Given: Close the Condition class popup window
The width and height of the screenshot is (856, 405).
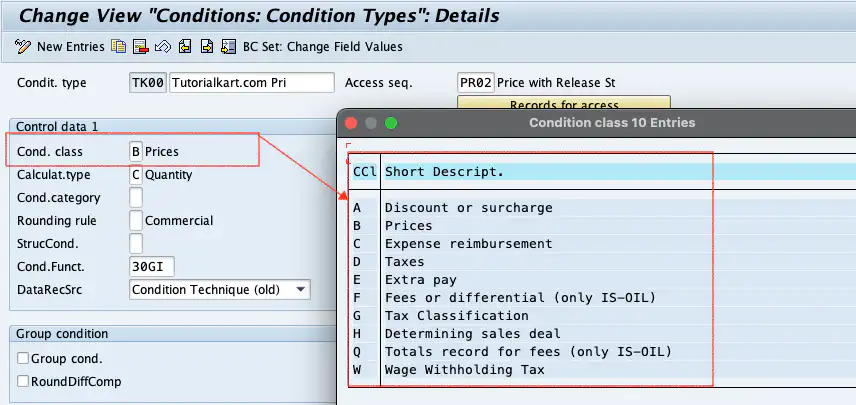Looking at the screenshot, I should coord(351,123).
